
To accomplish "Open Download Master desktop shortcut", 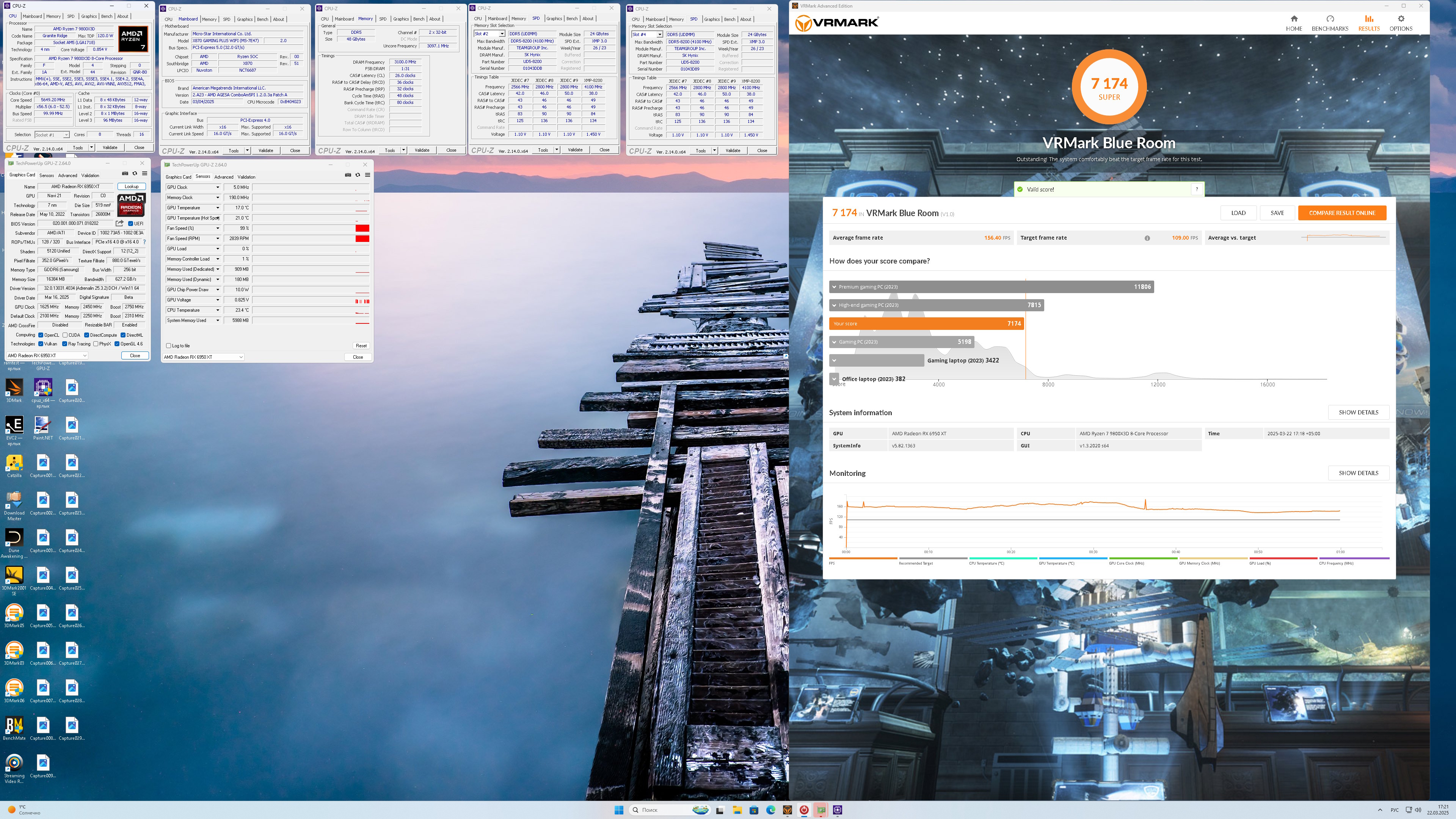I will (x=14, y=506).
